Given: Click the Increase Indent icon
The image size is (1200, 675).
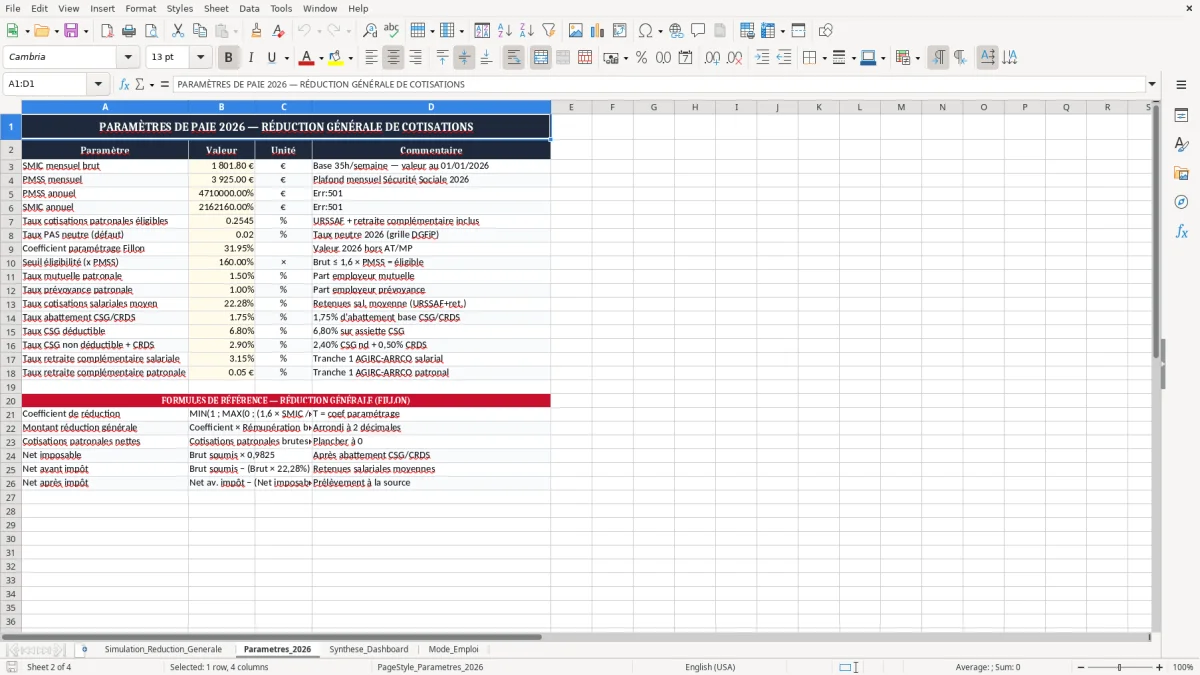Looking at the screenshot, I should click(762, 58).
